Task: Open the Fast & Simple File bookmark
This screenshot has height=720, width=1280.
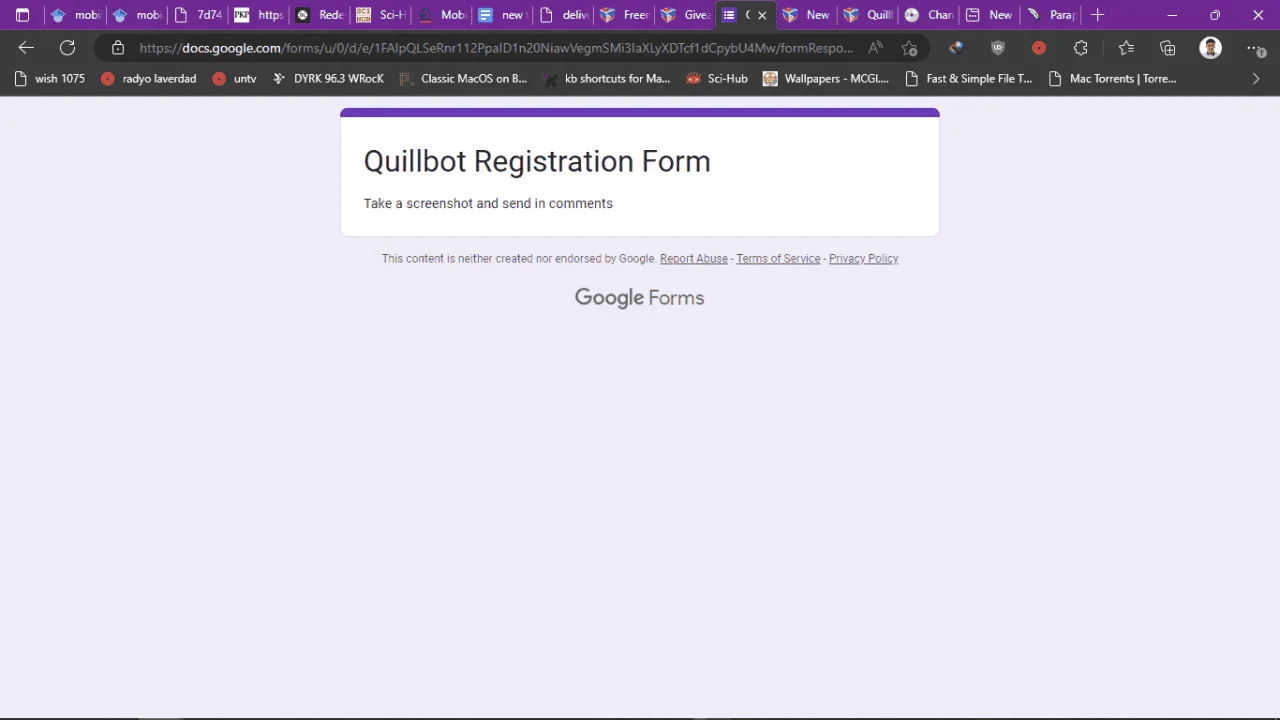Action: [968, 79]
